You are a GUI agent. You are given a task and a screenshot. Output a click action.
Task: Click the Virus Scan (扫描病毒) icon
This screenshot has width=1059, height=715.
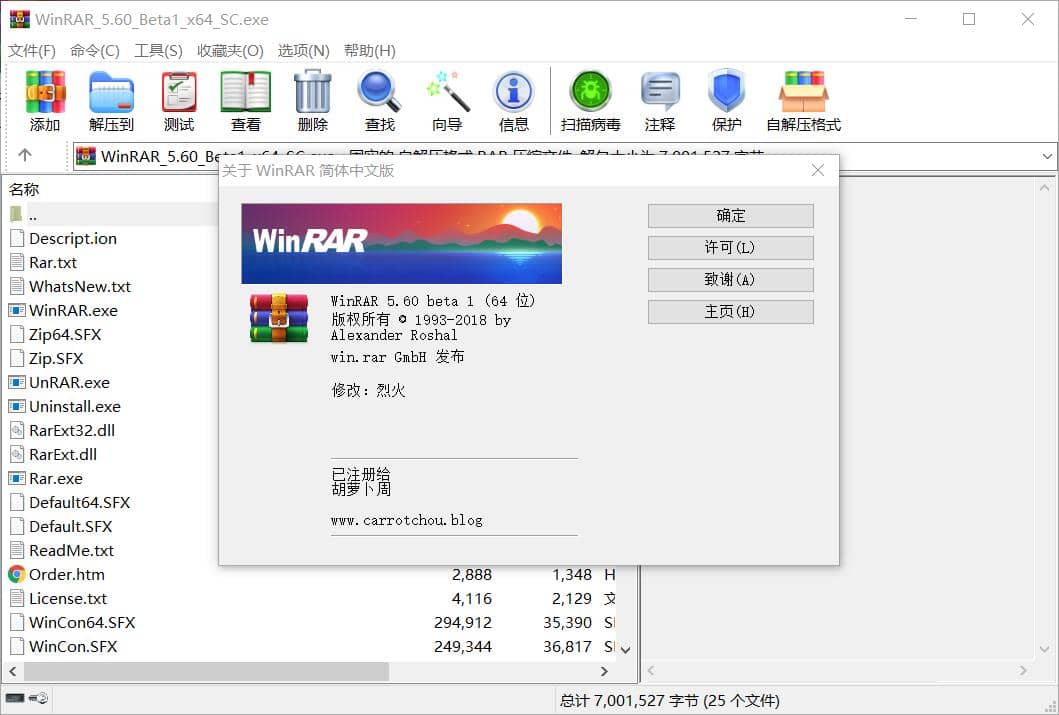click(x=591, y=93)
